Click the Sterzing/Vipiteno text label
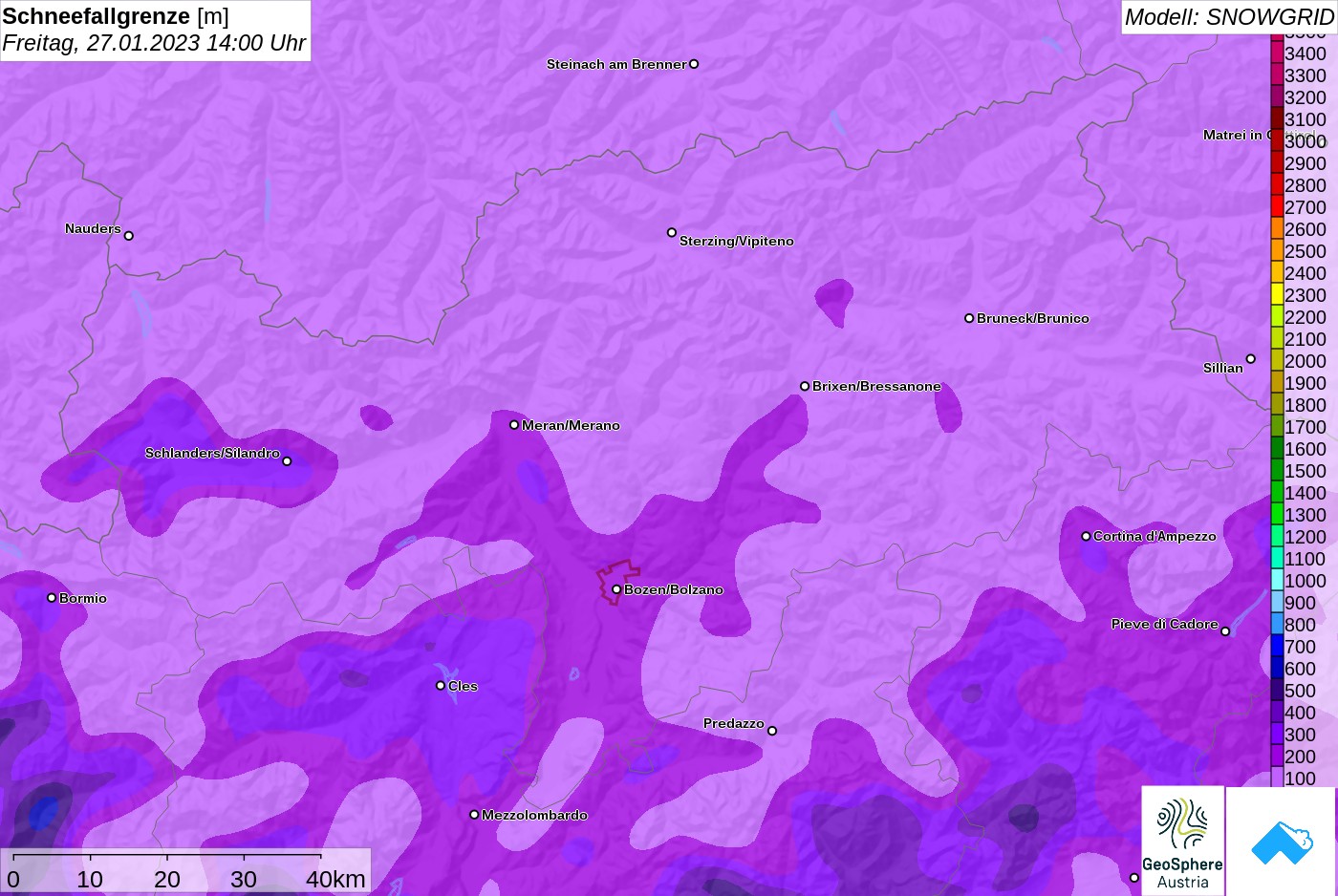 click(737, 241)
